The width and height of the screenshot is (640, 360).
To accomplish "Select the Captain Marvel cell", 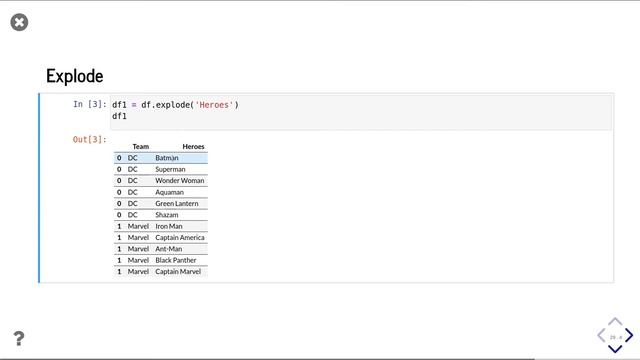I will coord(178,272).
